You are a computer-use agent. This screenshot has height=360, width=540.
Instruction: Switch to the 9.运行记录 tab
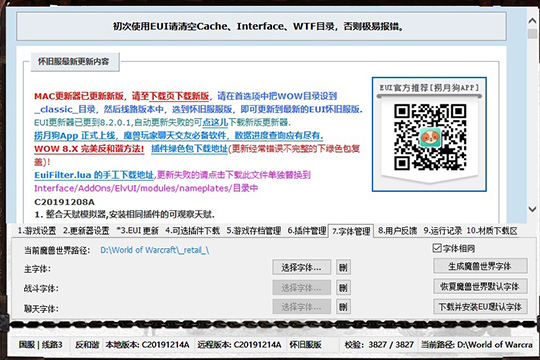pos(443,230)
